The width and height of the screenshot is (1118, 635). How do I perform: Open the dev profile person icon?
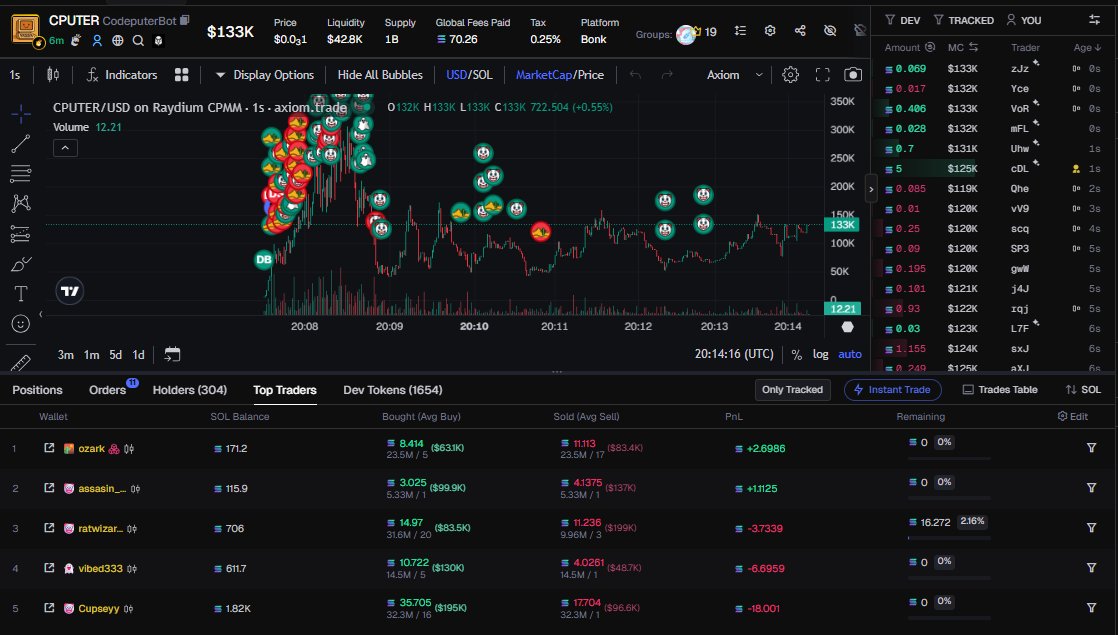pyautogui.click(x=97, y=41)
